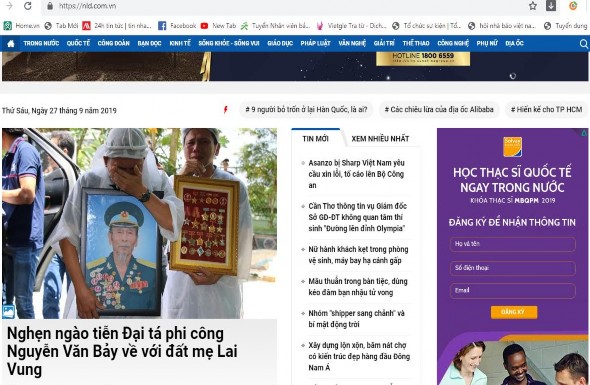Go to the CÔNG NGHỆ section

click(453, 43)
